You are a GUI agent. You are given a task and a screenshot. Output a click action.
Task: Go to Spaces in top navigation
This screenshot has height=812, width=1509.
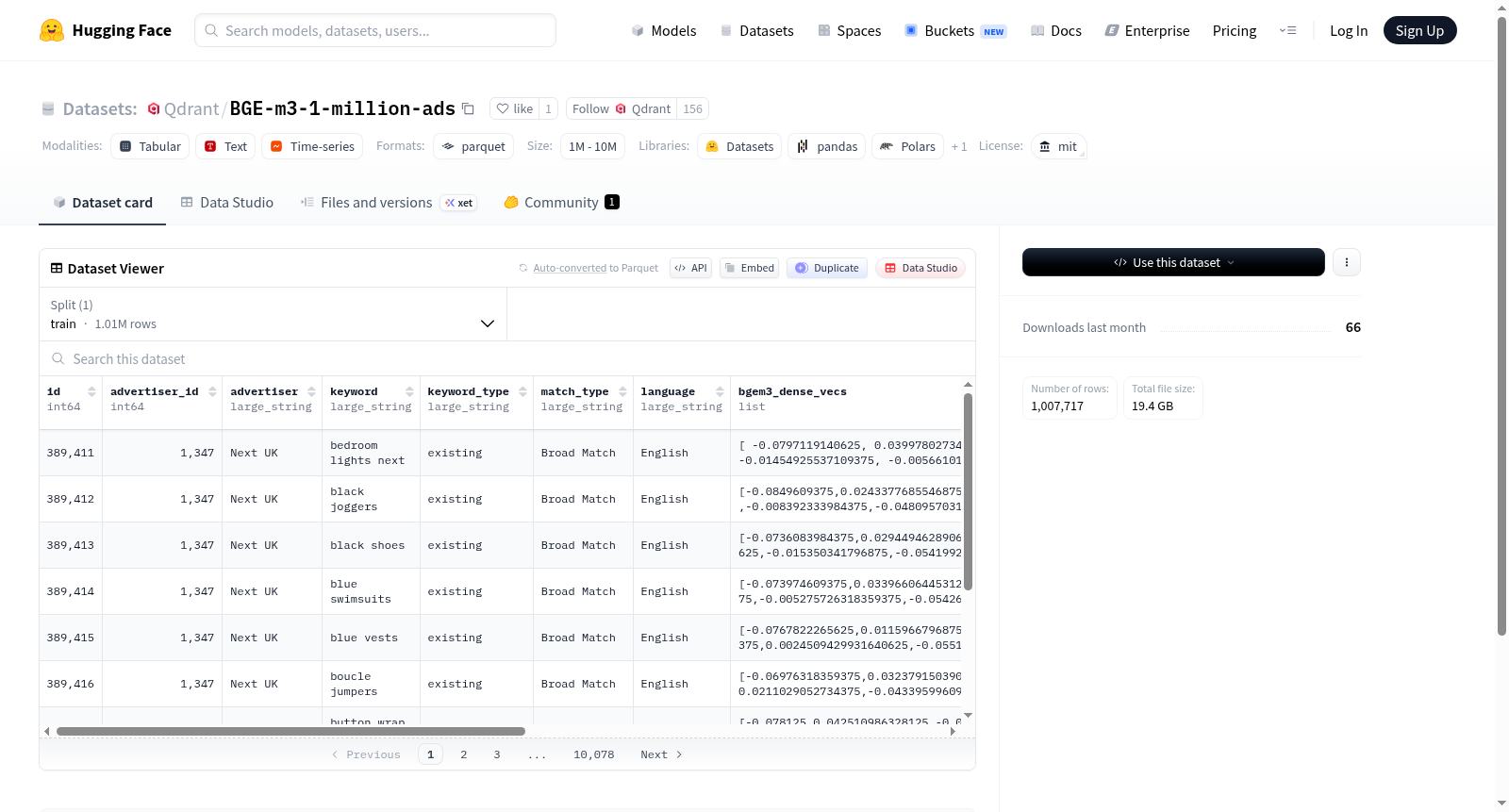coord(849,30)
